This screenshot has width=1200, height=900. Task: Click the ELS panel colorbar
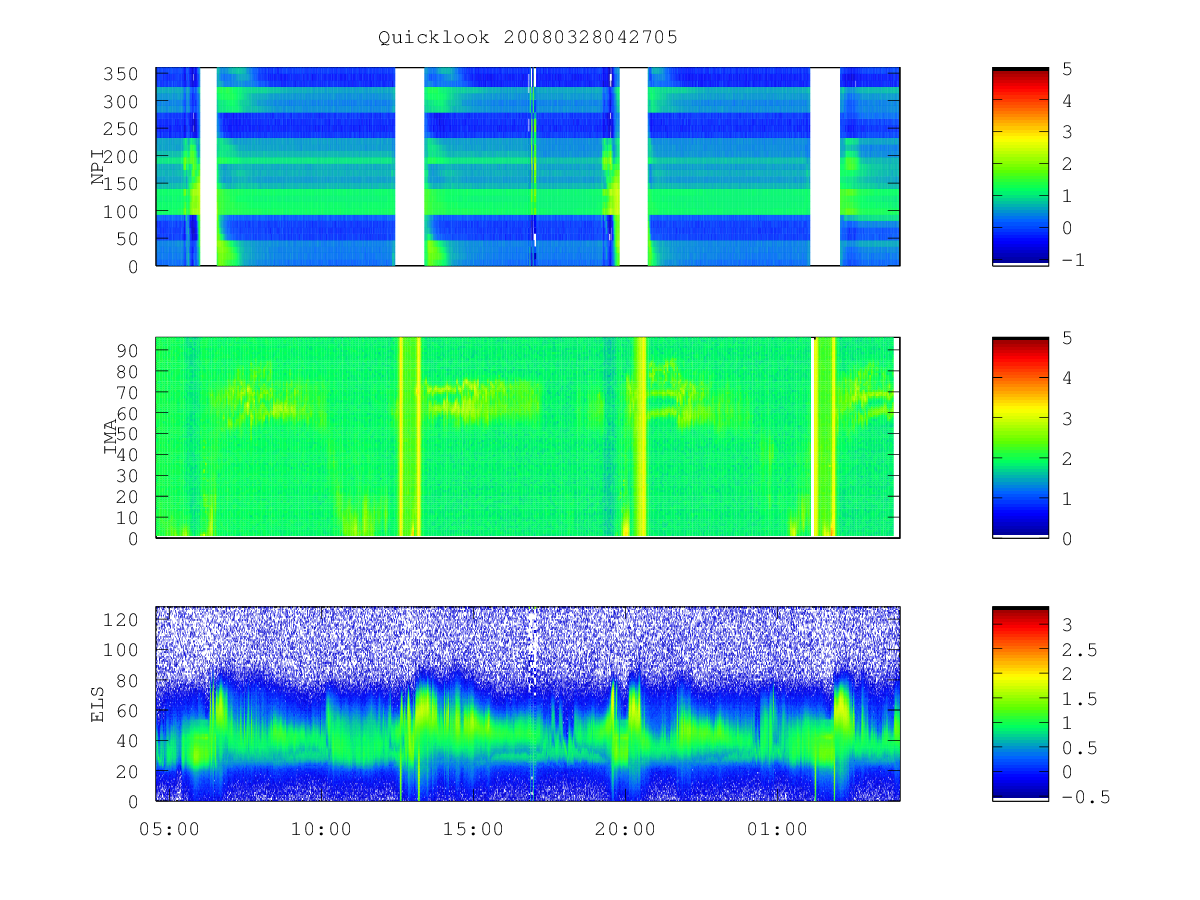(1020, 704)
